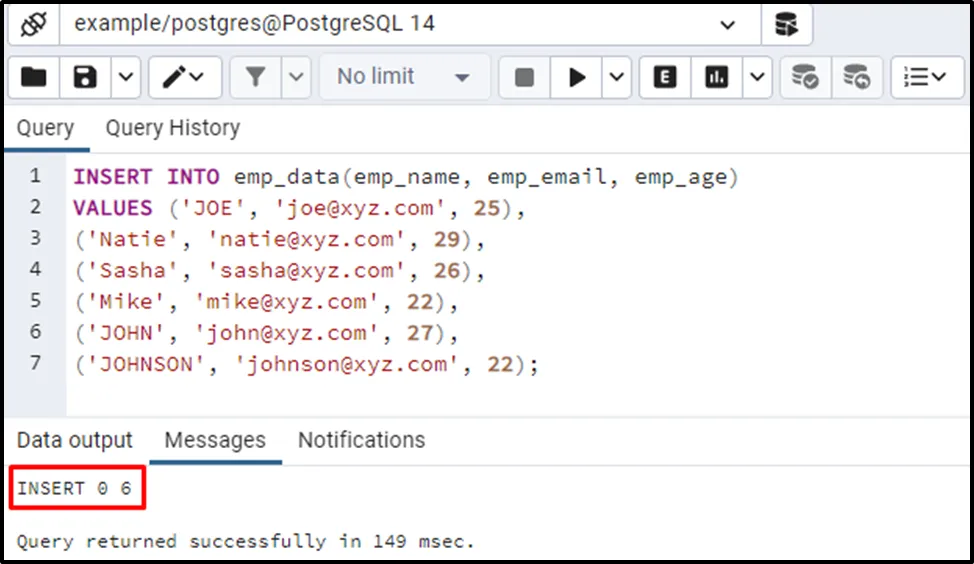Click the Commit database icon
The width and height of the screenshot is (974, 564).
(805, 77)
